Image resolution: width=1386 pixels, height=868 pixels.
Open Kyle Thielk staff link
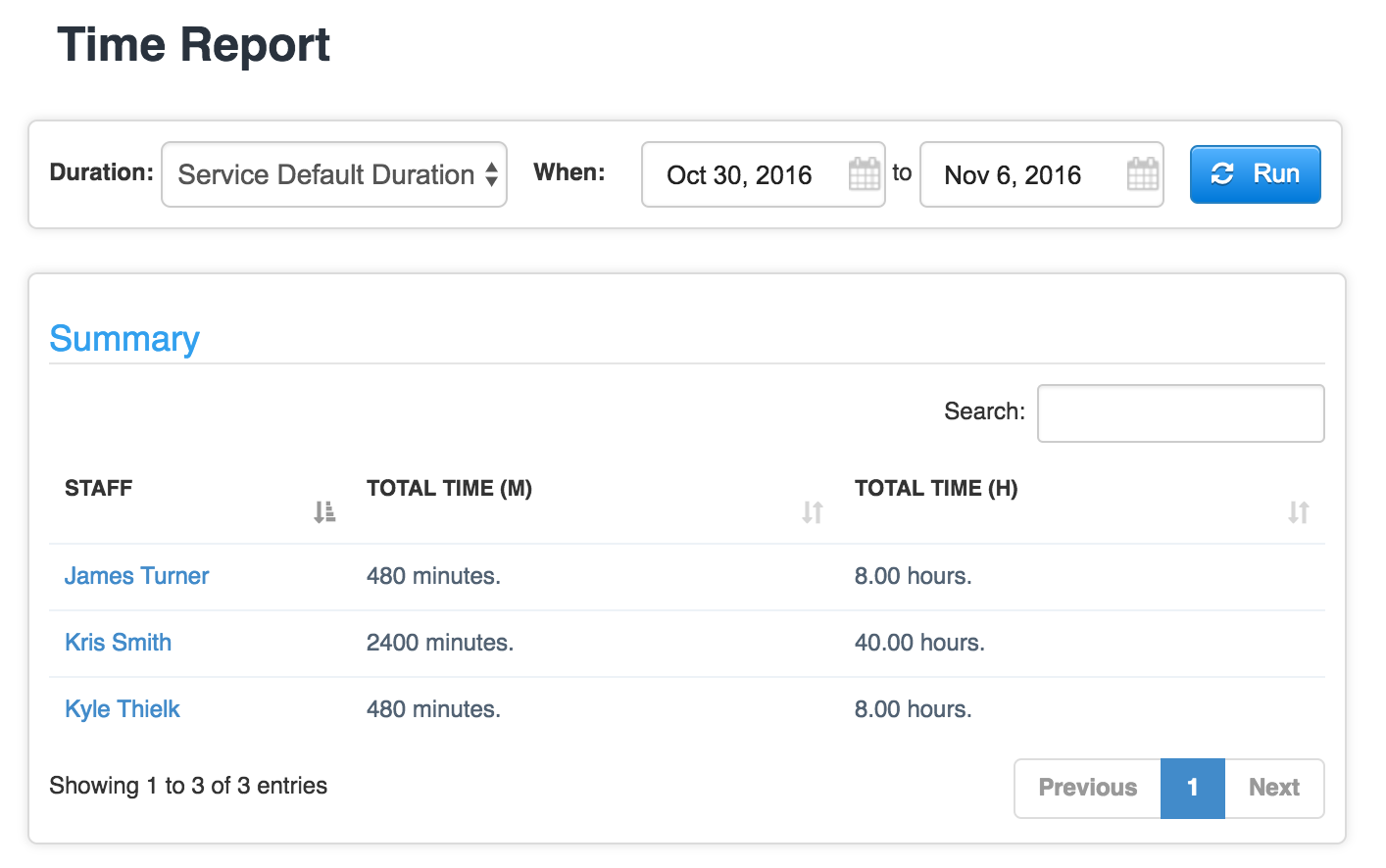pyautogui.click(x=123, y=709)
